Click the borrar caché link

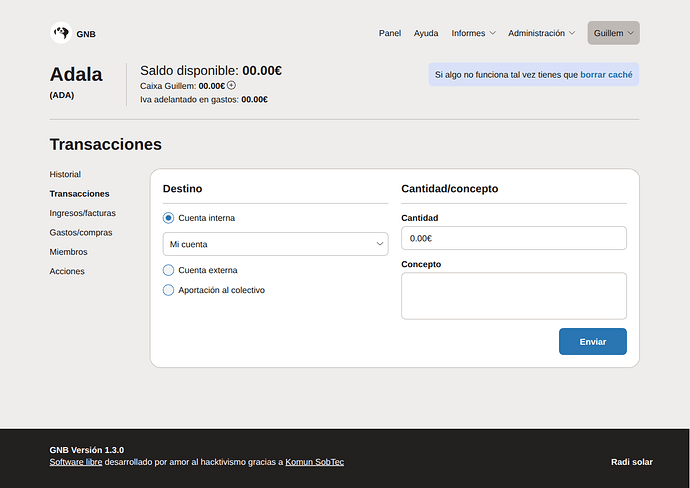(x=605, y=74)
